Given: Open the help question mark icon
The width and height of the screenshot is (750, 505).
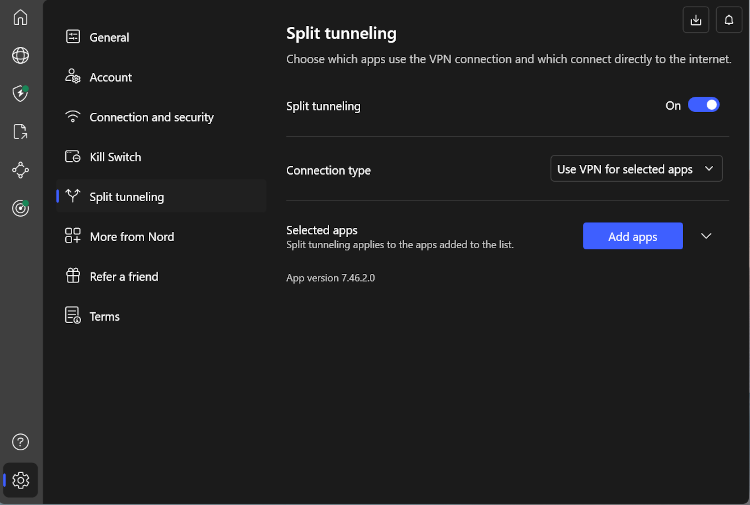Looking at the screenshot, I should coord(20,442).
